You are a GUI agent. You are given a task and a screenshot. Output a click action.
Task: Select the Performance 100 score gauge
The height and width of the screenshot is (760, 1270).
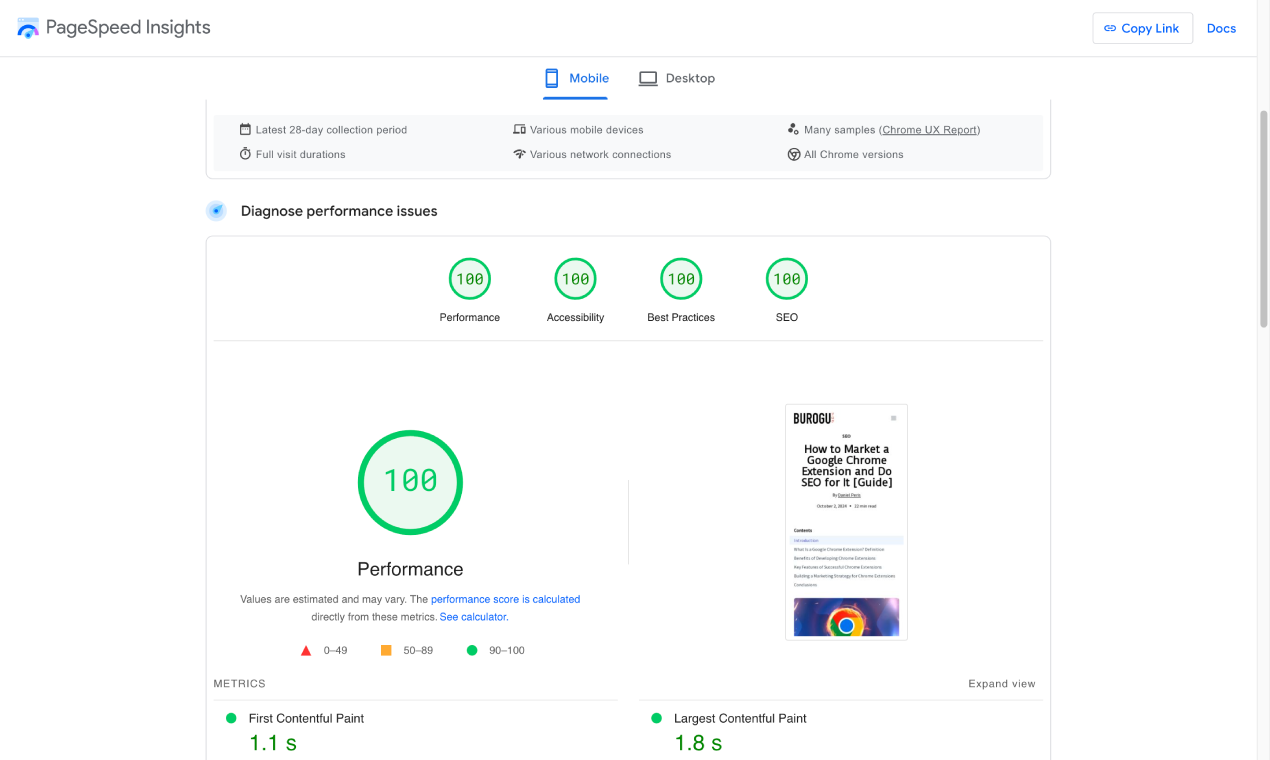[470, 279]
